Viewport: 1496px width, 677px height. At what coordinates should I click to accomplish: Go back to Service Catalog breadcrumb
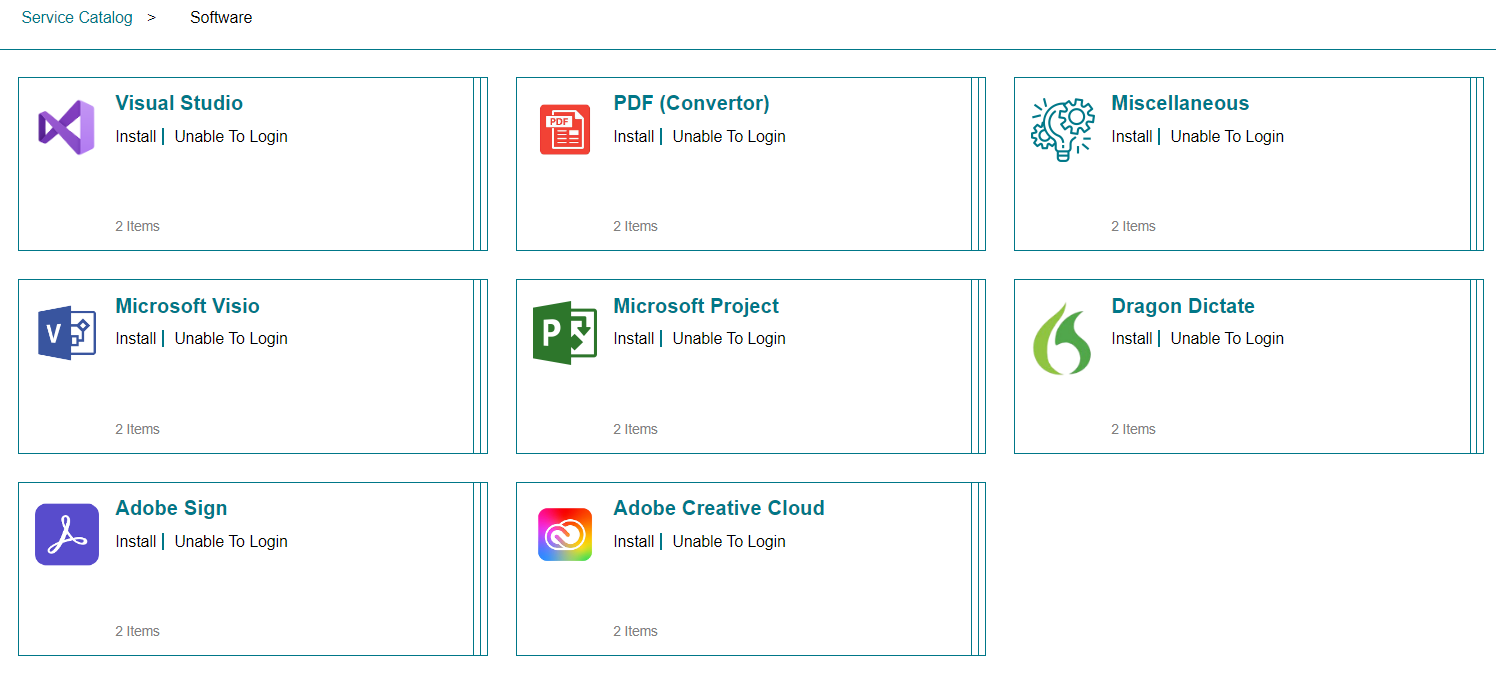pos(77,17)
